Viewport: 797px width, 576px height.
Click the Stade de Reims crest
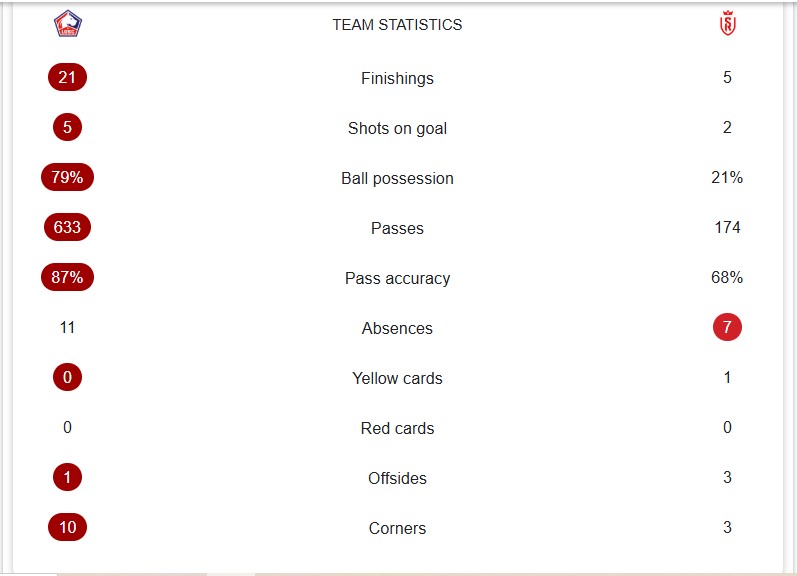click(727, 23)
